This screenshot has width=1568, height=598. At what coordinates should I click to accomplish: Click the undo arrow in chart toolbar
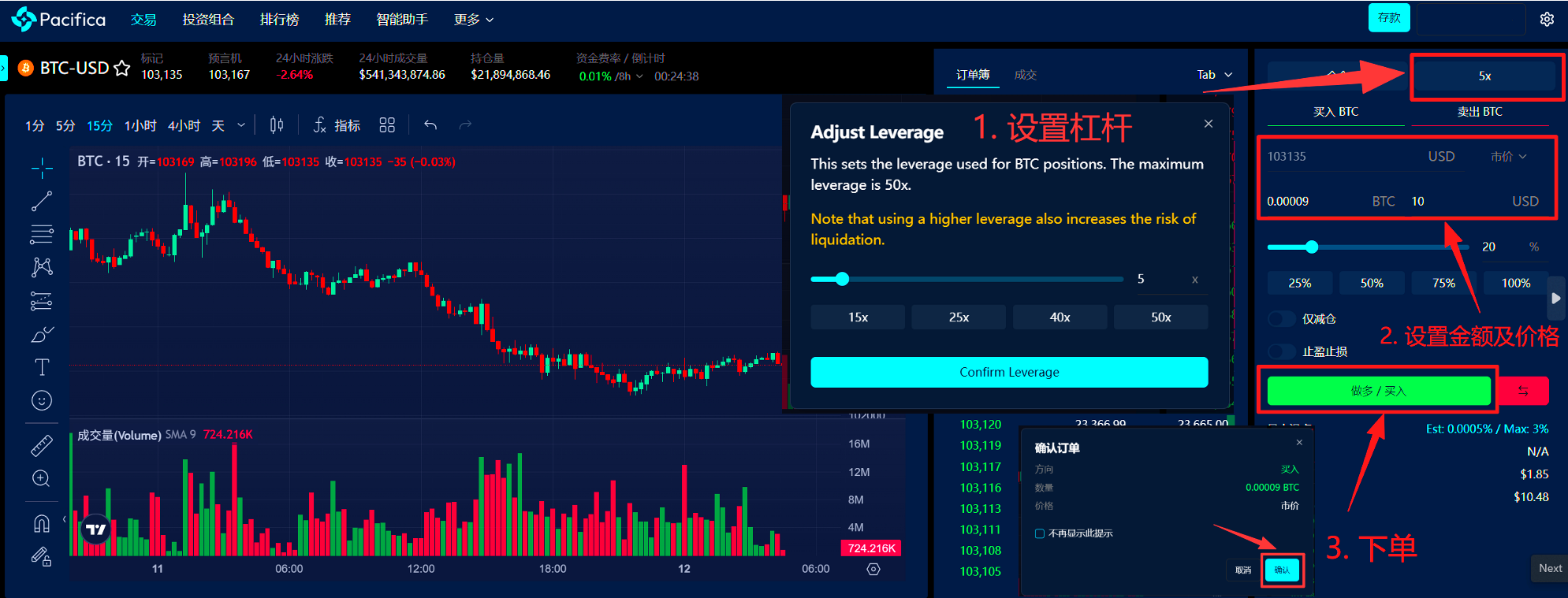click(x=430, y=125)
